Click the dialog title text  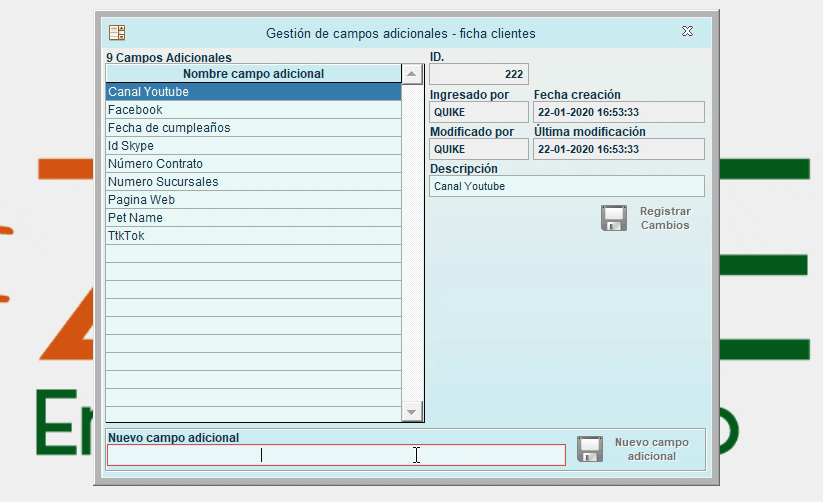tap(400, 33)
